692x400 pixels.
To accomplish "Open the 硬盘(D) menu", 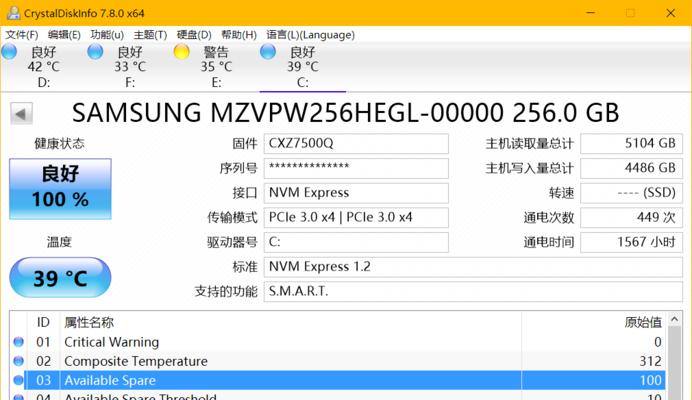I will (x=194, y=35).
